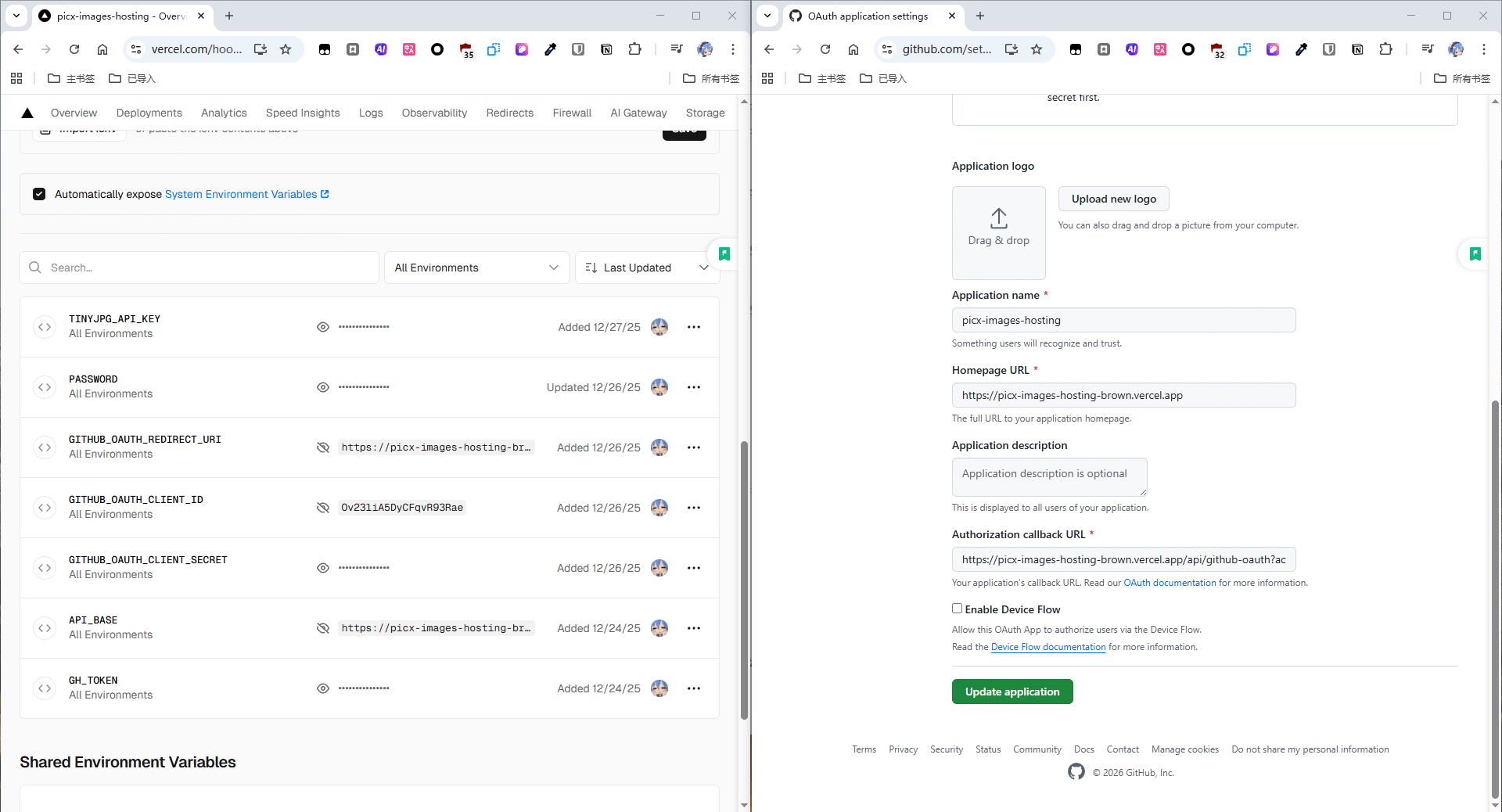This screenshot has width=1502, height=812.
Task: Click the green bookmark widget in Vercel window
Action: (724, 253)
